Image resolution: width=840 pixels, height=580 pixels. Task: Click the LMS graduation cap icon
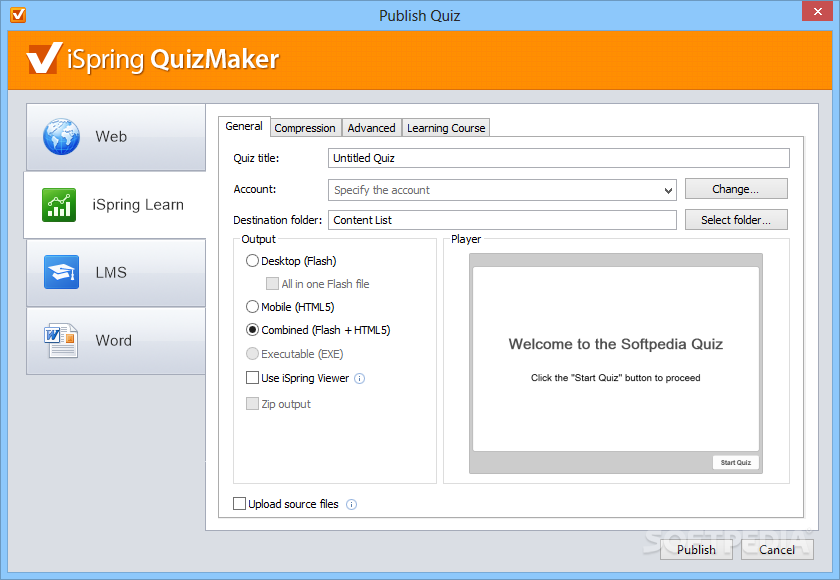61,272
